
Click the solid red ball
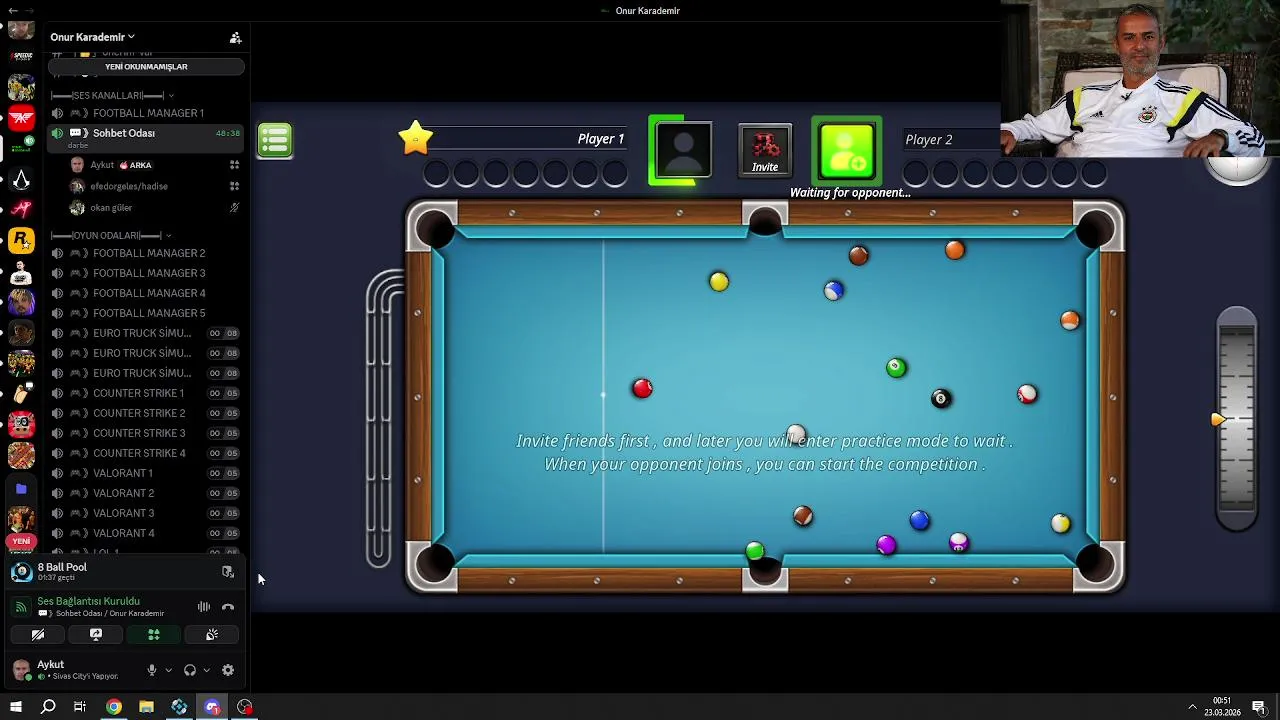coord(642,388)
